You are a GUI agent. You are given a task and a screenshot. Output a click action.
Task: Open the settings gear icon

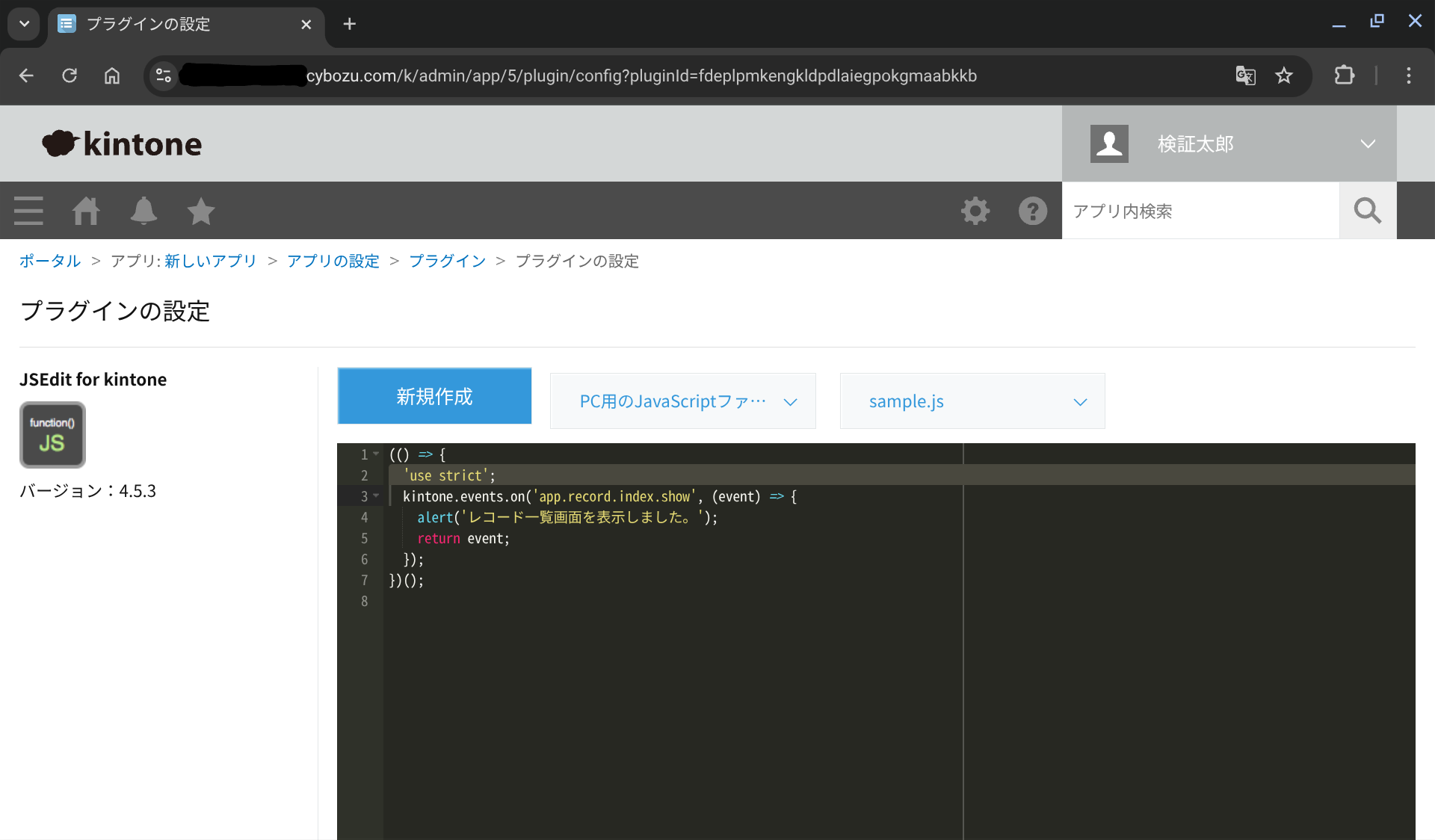click(x=975, y=211)
